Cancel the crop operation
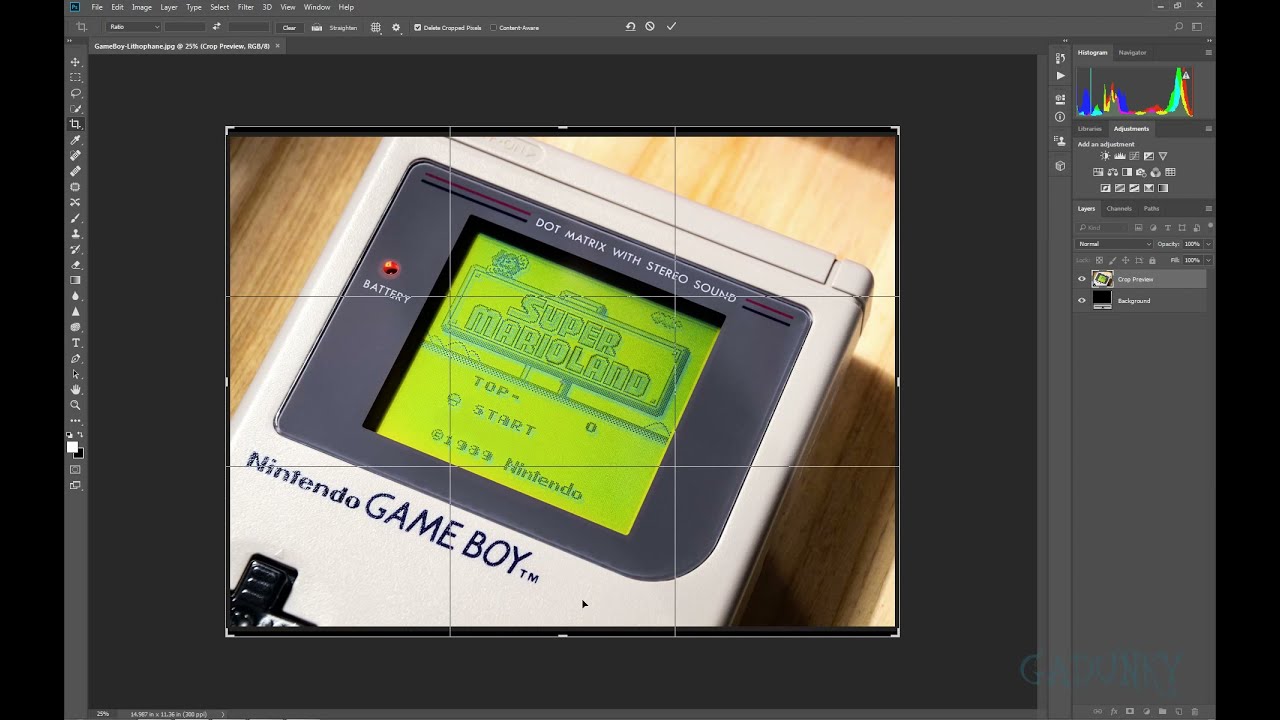The image size is (1280, 720). (650, 27)
